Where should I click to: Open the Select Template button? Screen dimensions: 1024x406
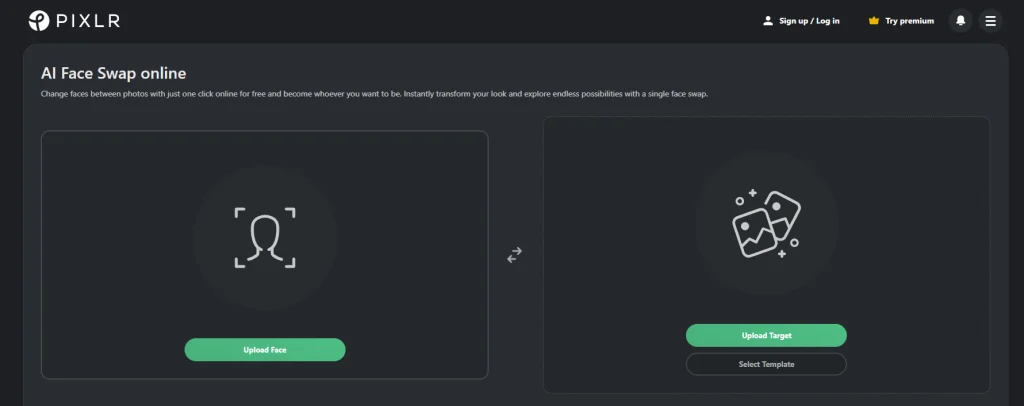pyautogui.click(x=766, y=364)
